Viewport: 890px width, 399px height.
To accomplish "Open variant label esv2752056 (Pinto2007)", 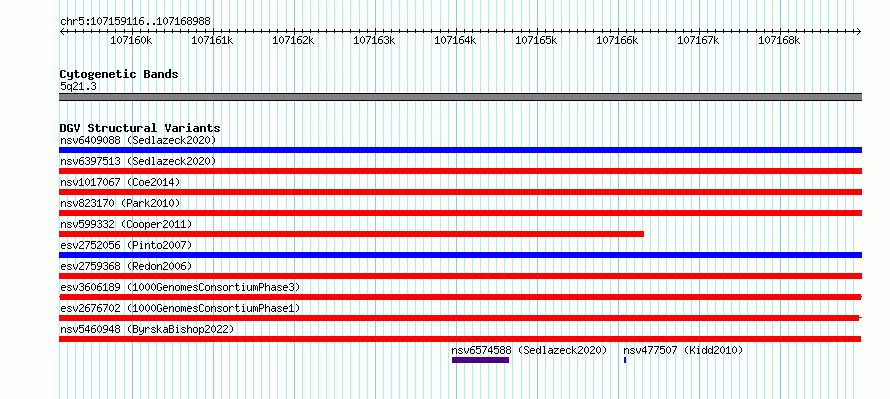I will (126, 245).
